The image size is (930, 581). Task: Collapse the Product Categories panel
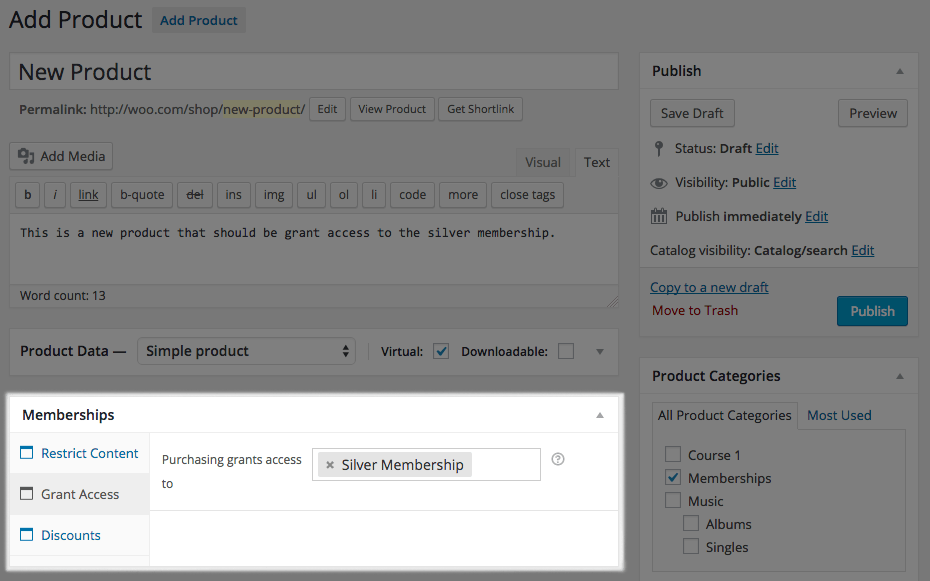pos(900,376)
